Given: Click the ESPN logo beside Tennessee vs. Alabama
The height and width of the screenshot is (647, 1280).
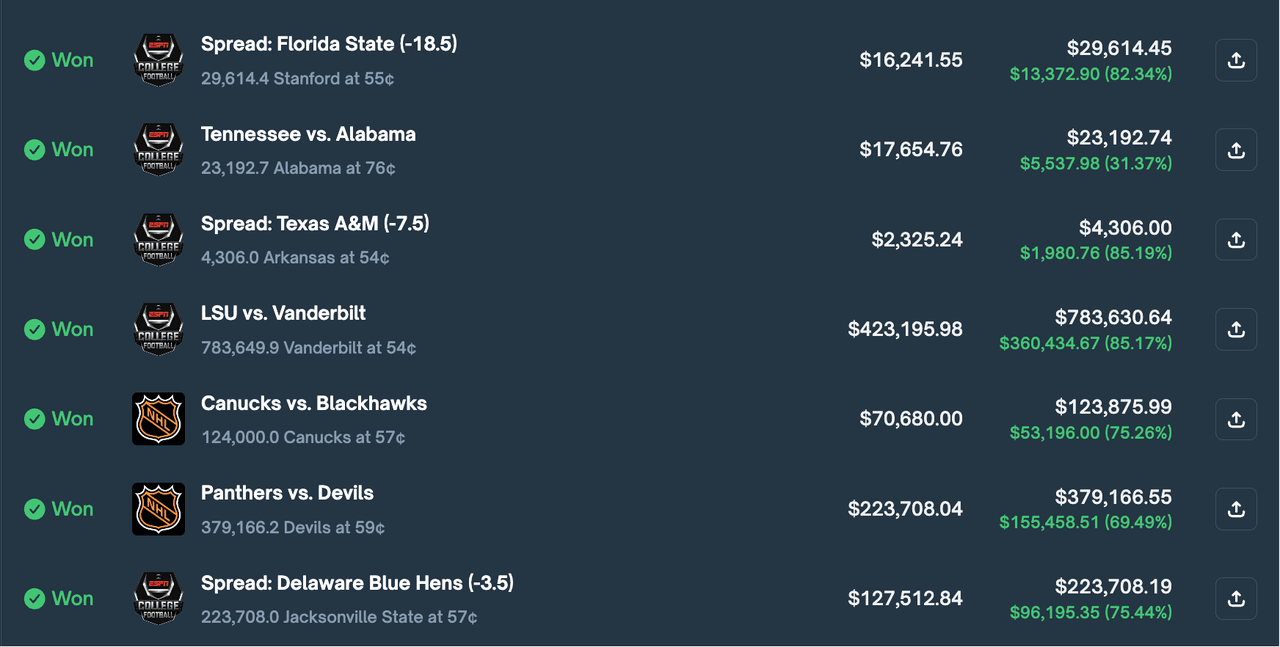Looking at the screenshot, I should click(158, 150).
